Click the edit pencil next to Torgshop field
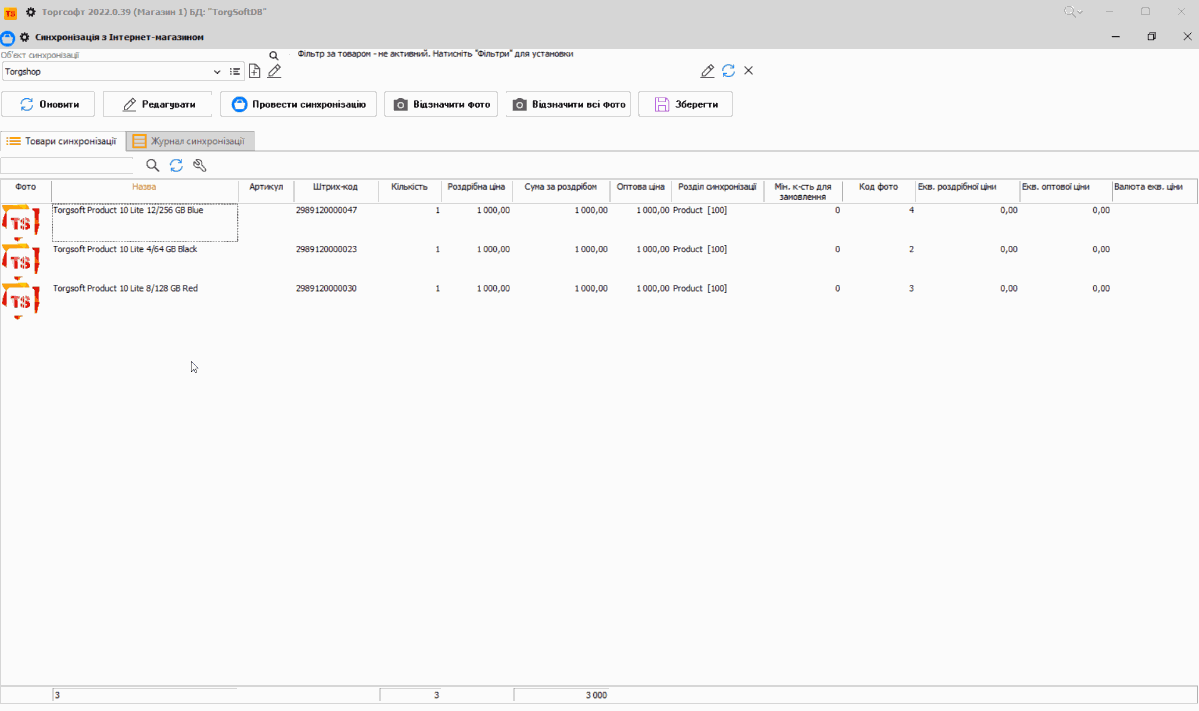1199x711 pixels. [274, 72]
